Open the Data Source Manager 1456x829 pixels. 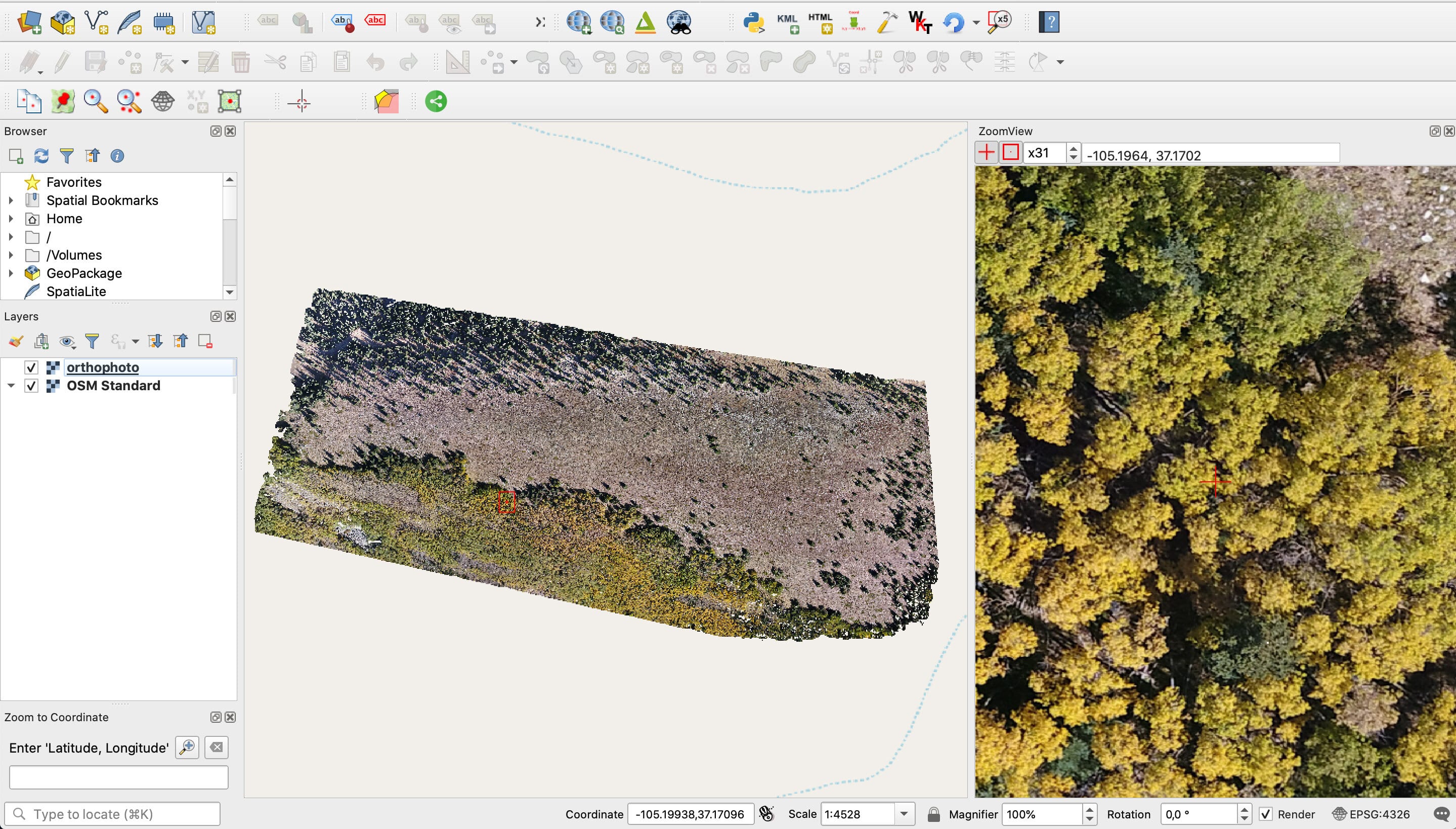click(x=29, y=22)
